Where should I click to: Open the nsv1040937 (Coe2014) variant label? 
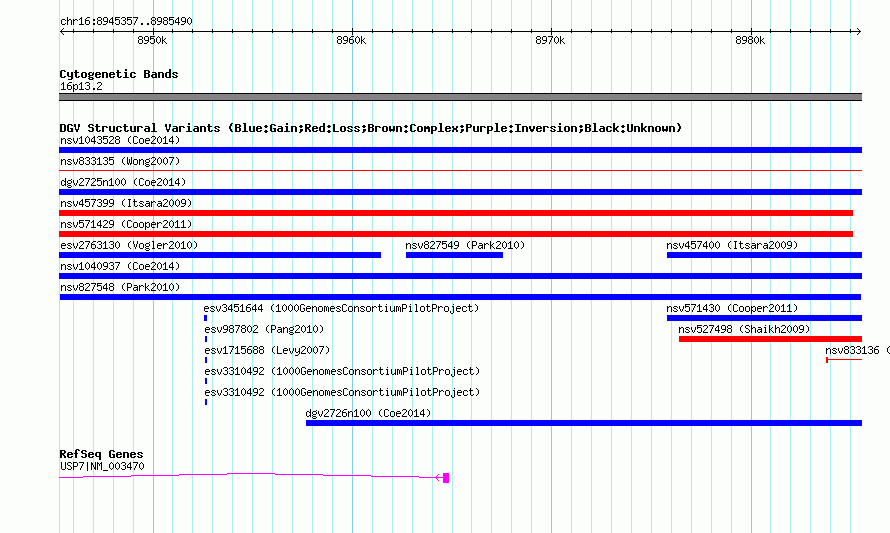(x=120, y=266)
